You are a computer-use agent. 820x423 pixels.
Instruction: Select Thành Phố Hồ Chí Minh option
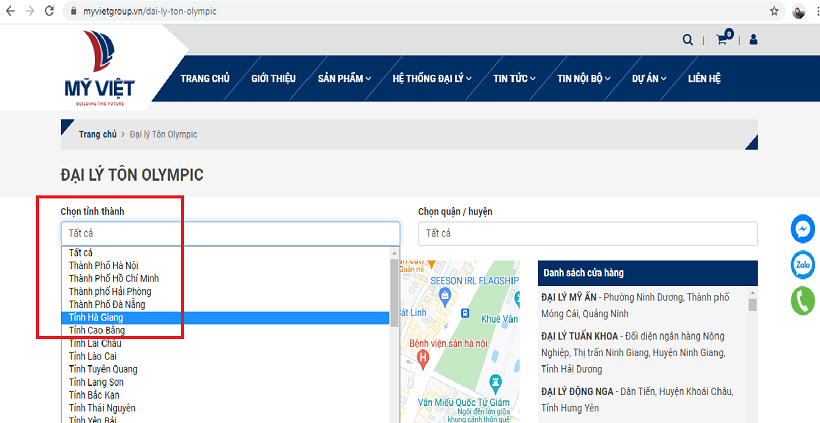click(x=226, y=279)
